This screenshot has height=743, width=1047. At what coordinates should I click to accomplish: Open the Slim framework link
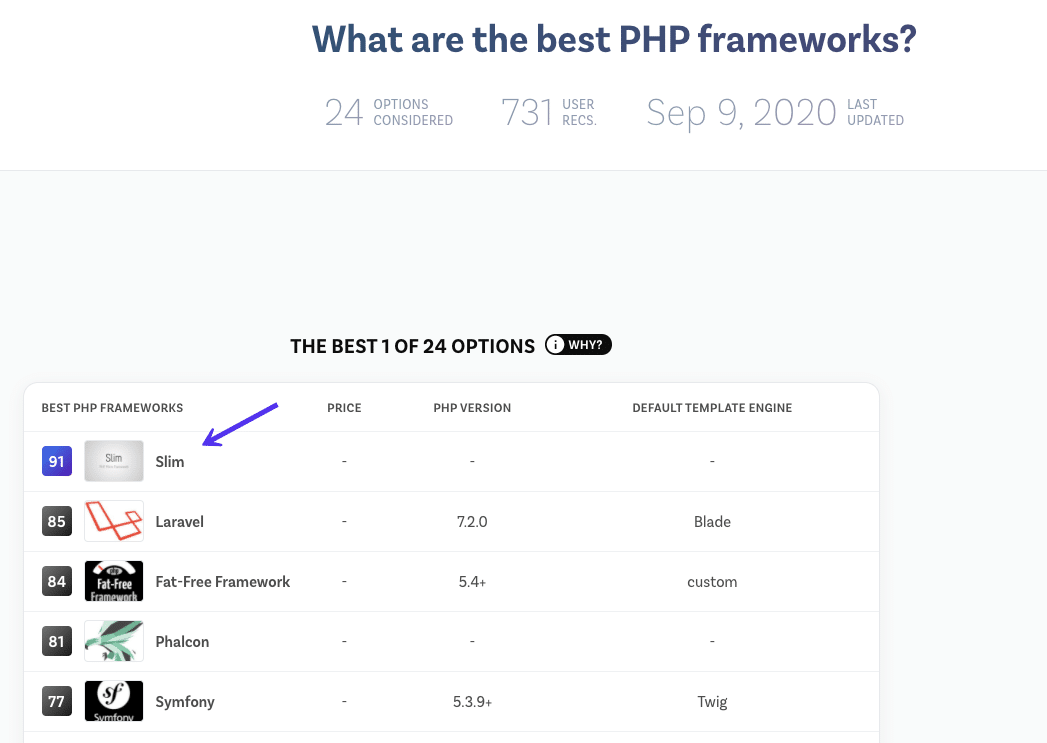pos(169,461)
